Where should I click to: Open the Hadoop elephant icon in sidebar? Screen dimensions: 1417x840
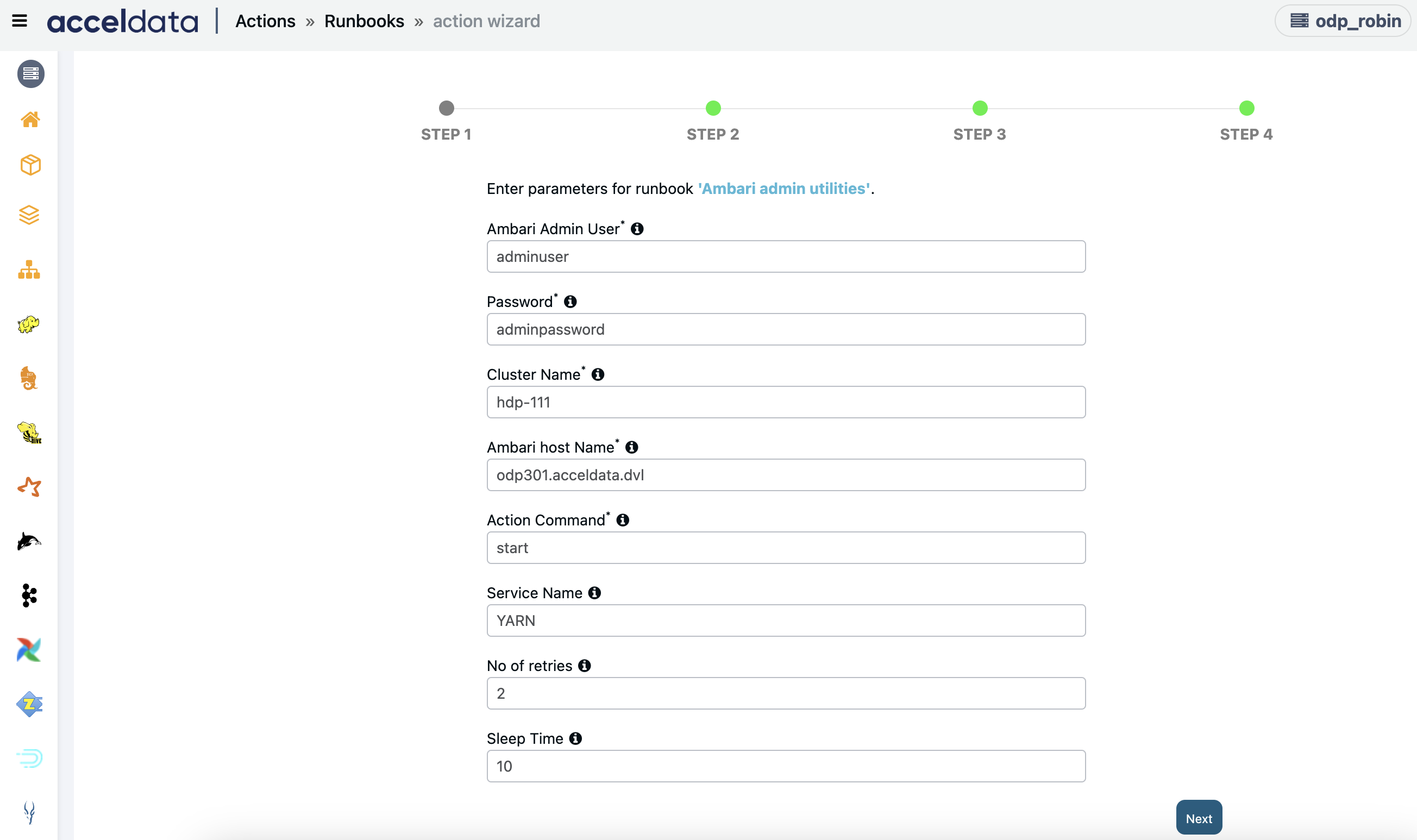(x=28, y=324)
